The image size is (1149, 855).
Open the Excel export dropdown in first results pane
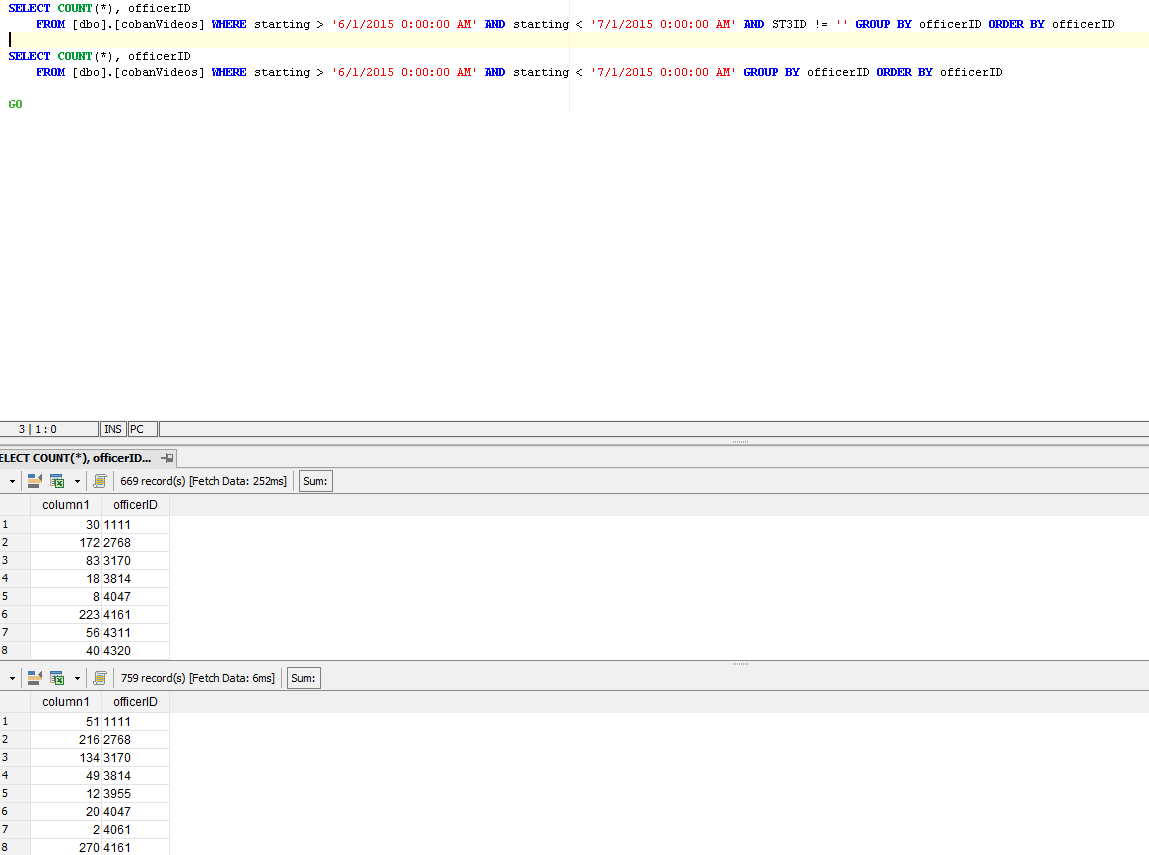(x=76, y=480)
